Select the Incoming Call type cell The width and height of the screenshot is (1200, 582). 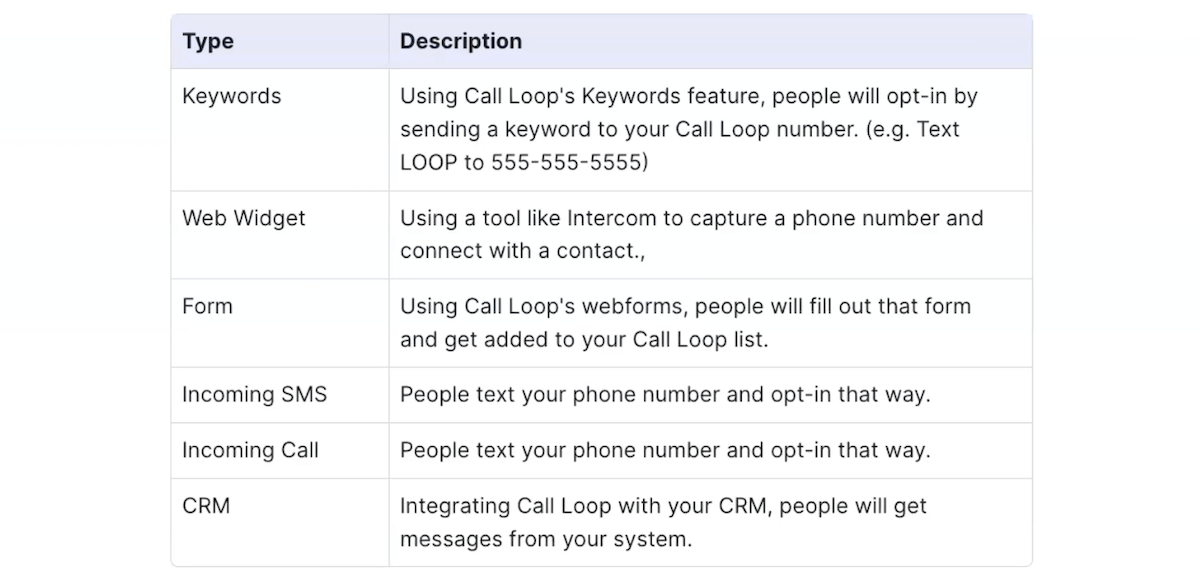[280, 450]
